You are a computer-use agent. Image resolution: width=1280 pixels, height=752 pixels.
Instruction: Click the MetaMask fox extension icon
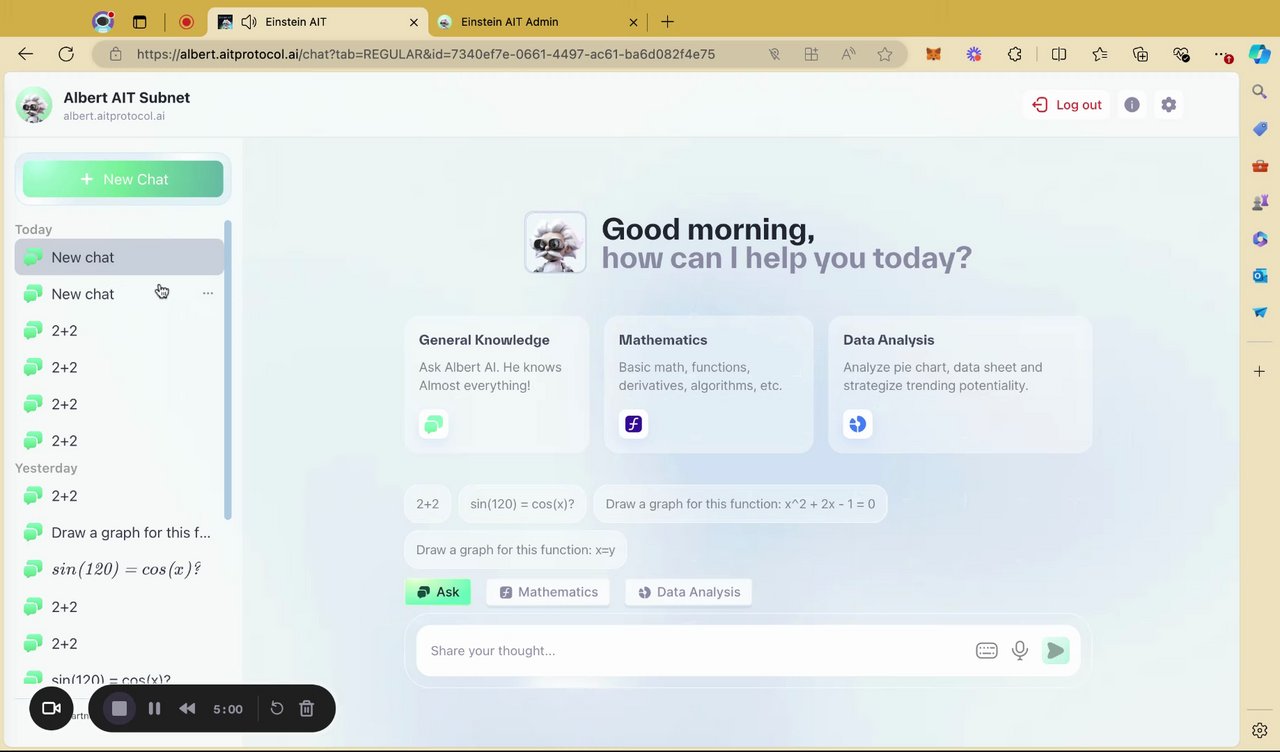(x=933, y=54)
